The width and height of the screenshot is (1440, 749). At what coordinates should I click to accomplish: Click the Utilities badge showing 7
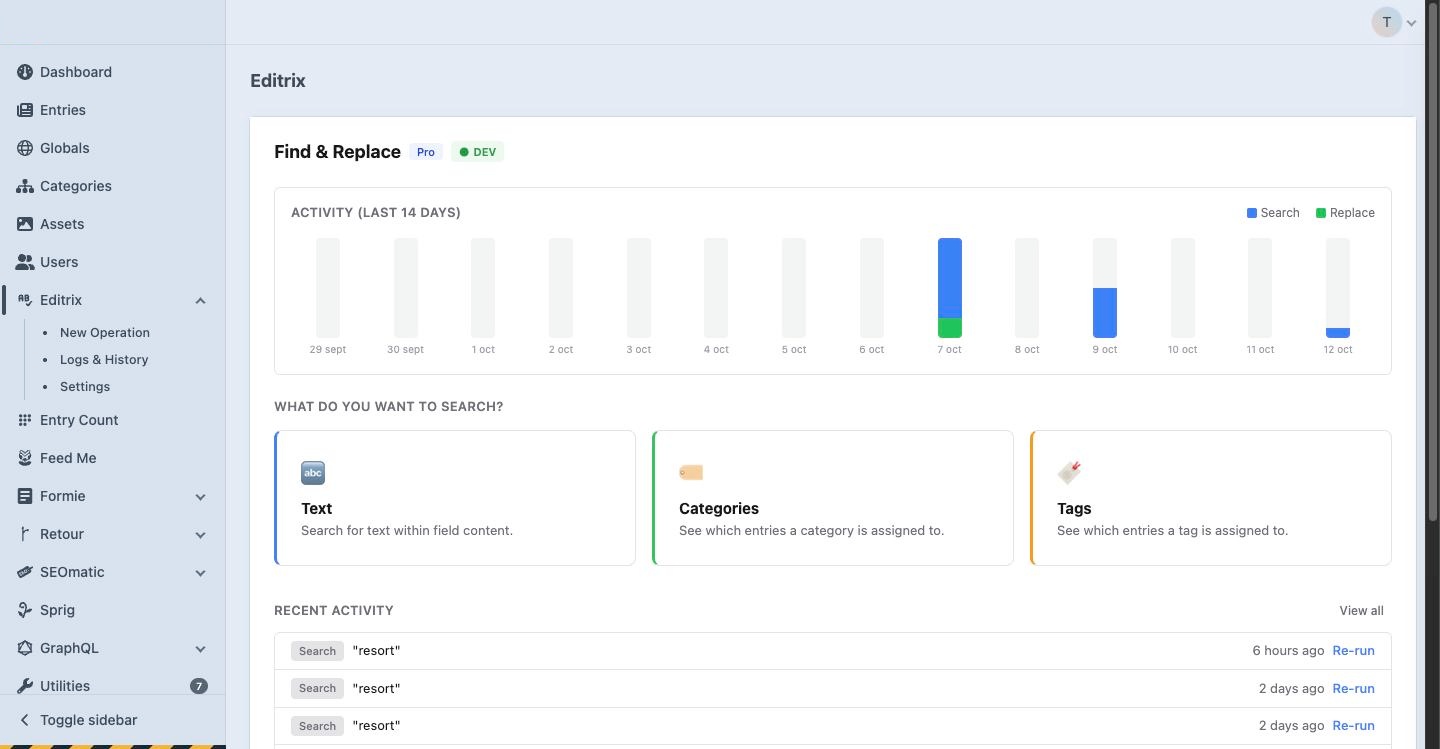pyautogui.click(x=199, y=686)
